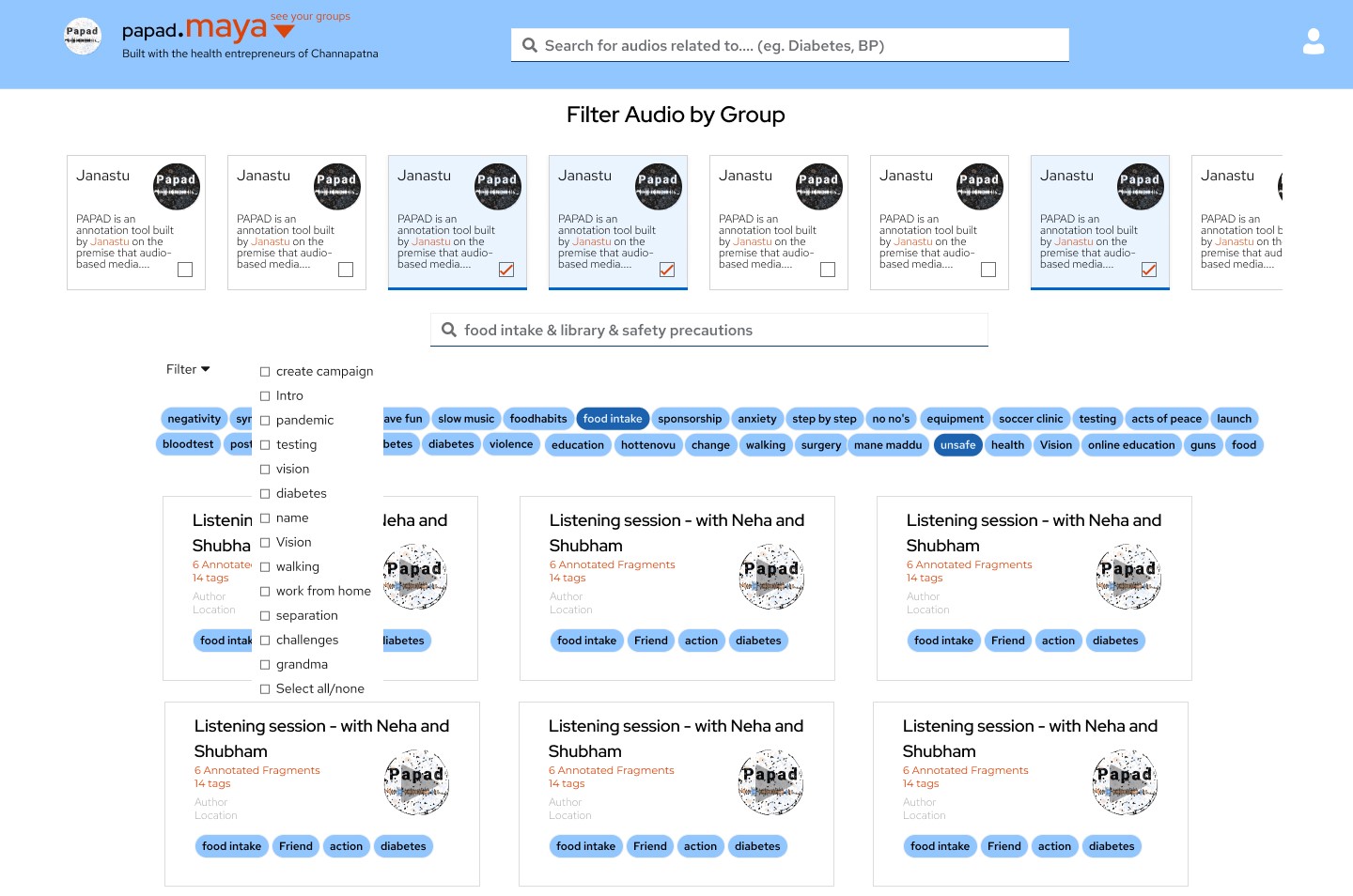
Task: Expand the see your groups dropdown arrow
Action: pyautogui.click(x=284, y=32)
